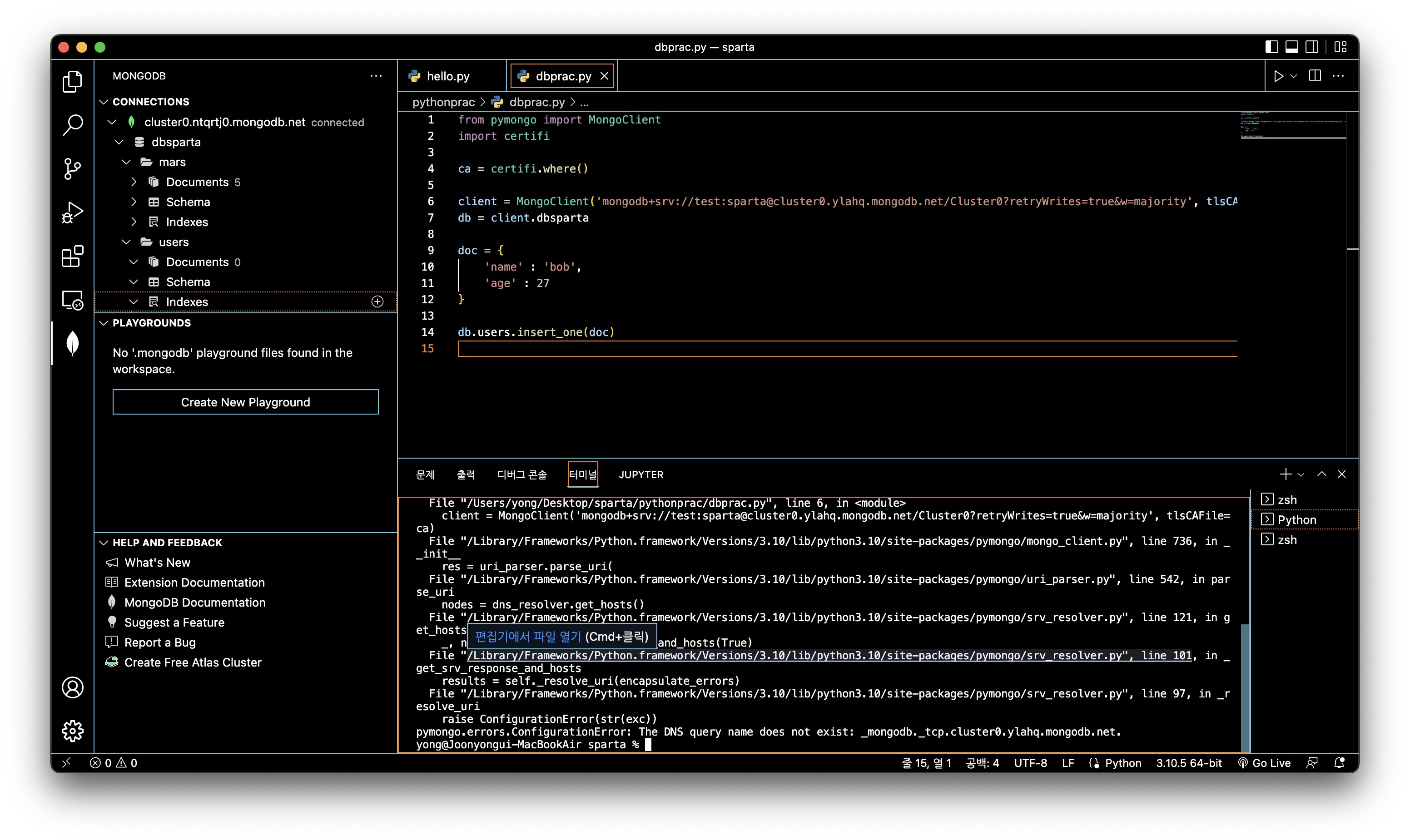Toggle bottom panel visibility
This screenshot has width=1410, height=840.
pyautogui.click(x=1291, y=47)
